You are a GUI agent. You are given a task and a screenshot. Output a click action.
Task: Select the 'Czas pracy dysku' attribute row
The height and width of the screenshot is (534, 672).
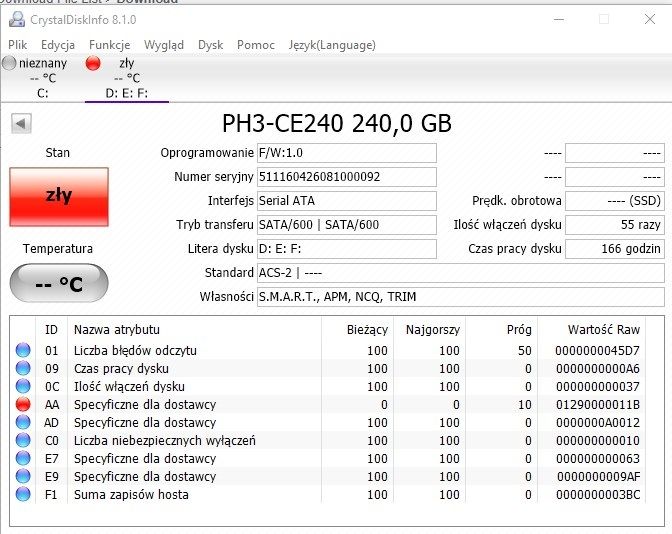pyautogui.click(x=330, y=368)
